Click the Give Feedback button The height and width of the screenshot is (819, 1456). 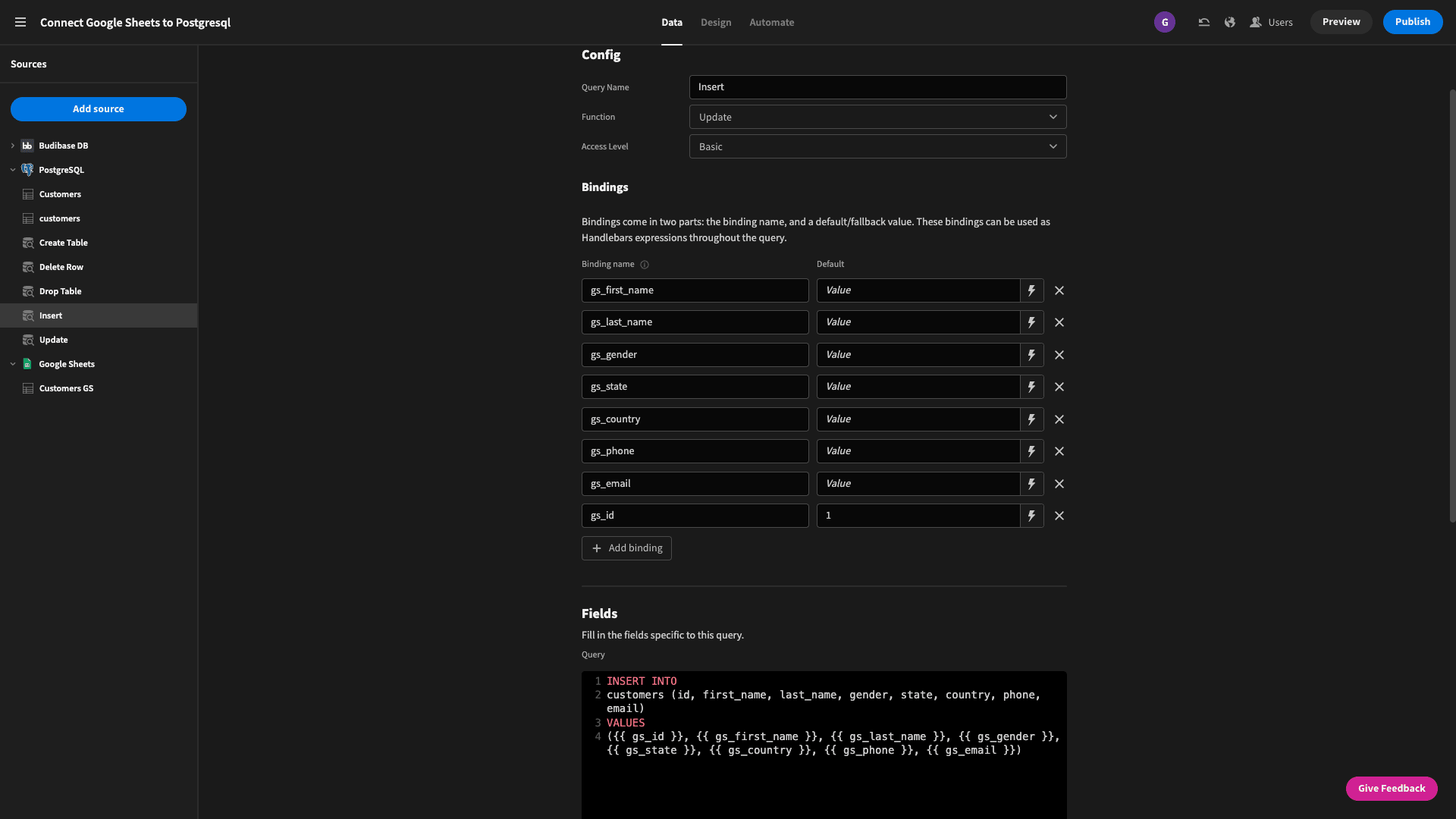(1391, 789)
